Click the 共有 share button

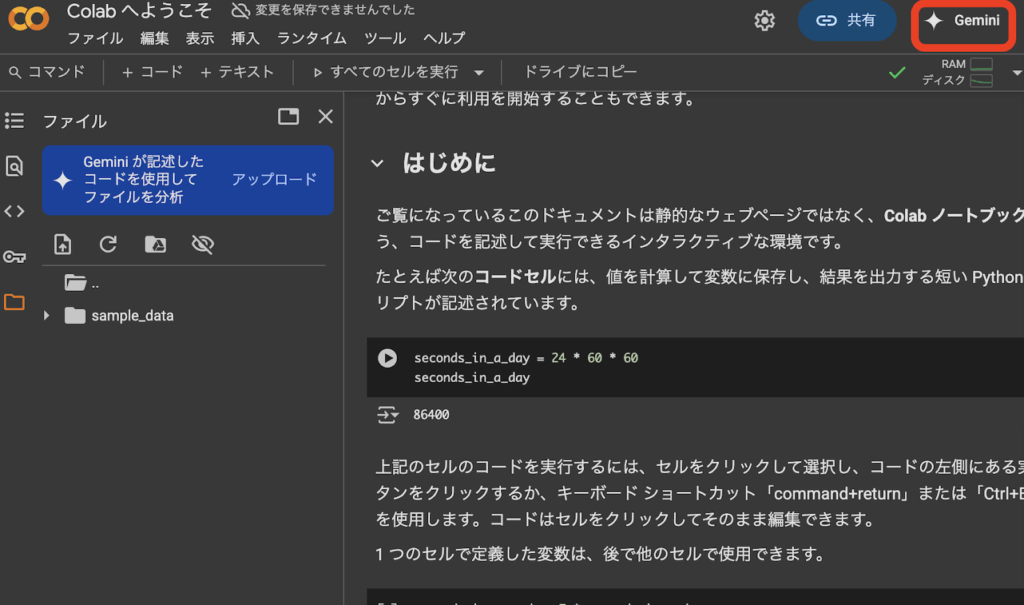click(846, 20)
